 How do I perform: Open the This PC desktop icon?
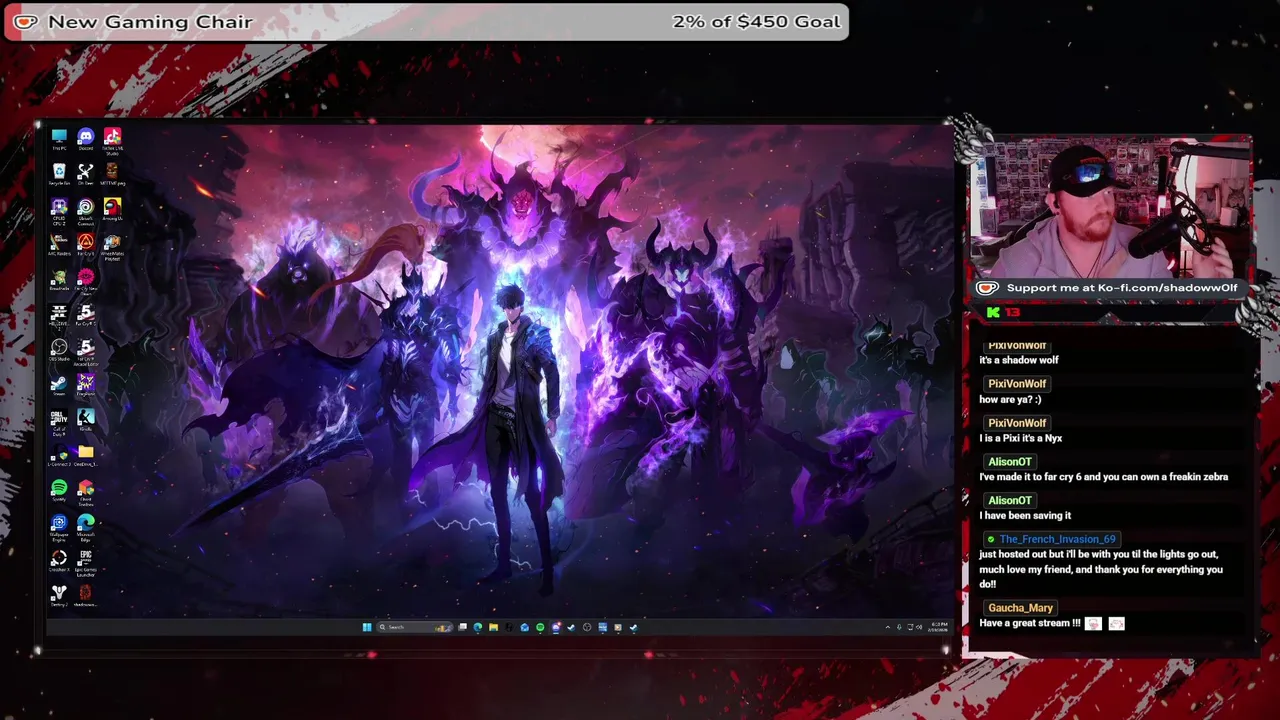coord(59,139)
